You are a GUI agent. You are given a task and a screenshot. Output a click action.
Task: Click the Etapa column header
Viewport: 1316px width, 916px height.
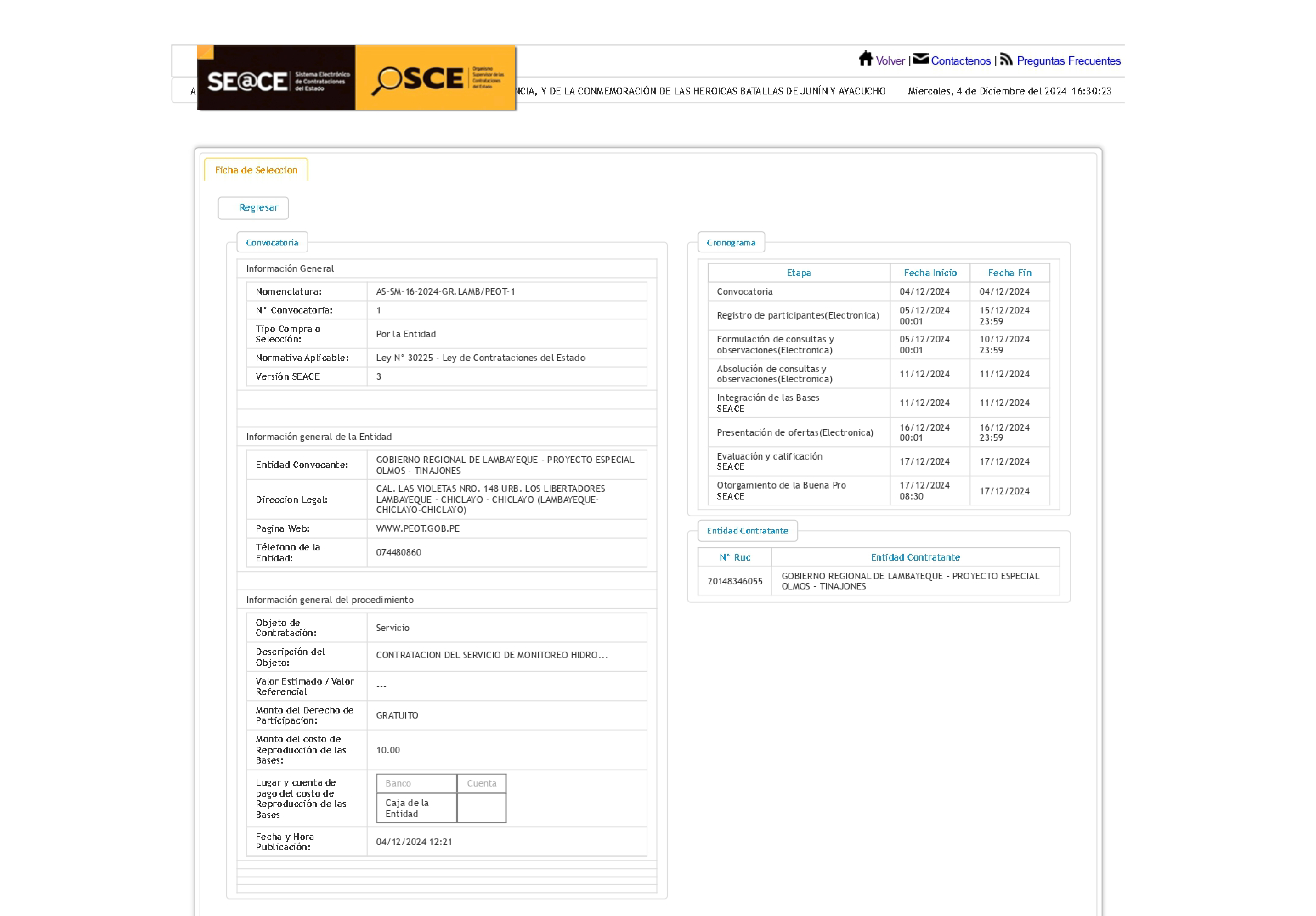799,273
